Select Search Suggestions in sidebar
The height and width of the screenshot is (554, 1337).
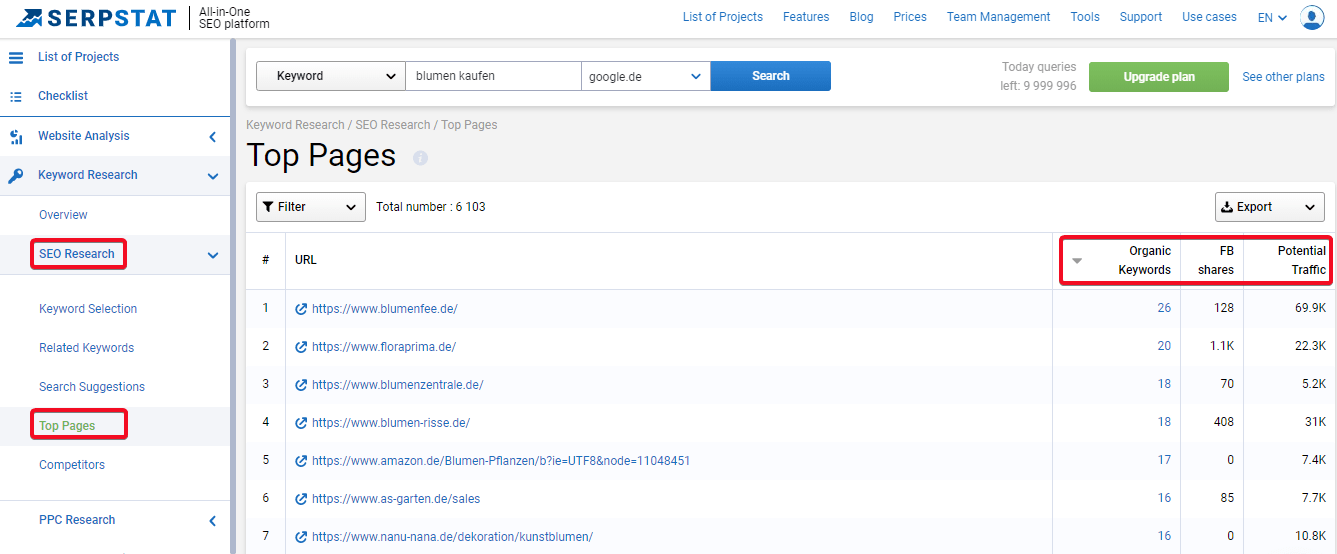pyautogui.click(x=92, y=387)
